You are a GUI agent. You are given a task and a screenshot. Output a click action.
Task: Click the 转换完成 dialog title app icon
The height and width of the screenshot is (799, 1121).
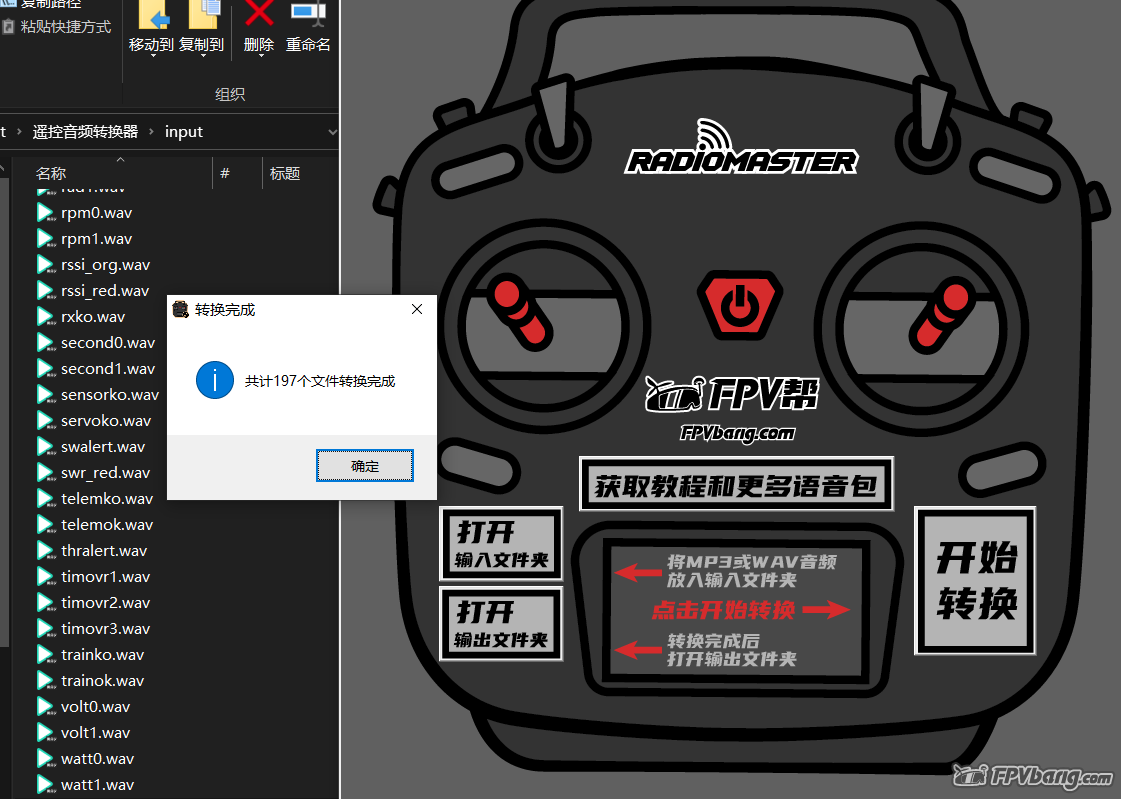(181, 309)
